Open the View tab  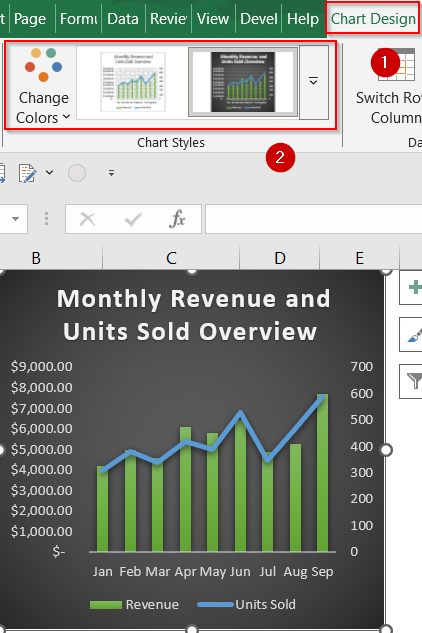(213, 19)
